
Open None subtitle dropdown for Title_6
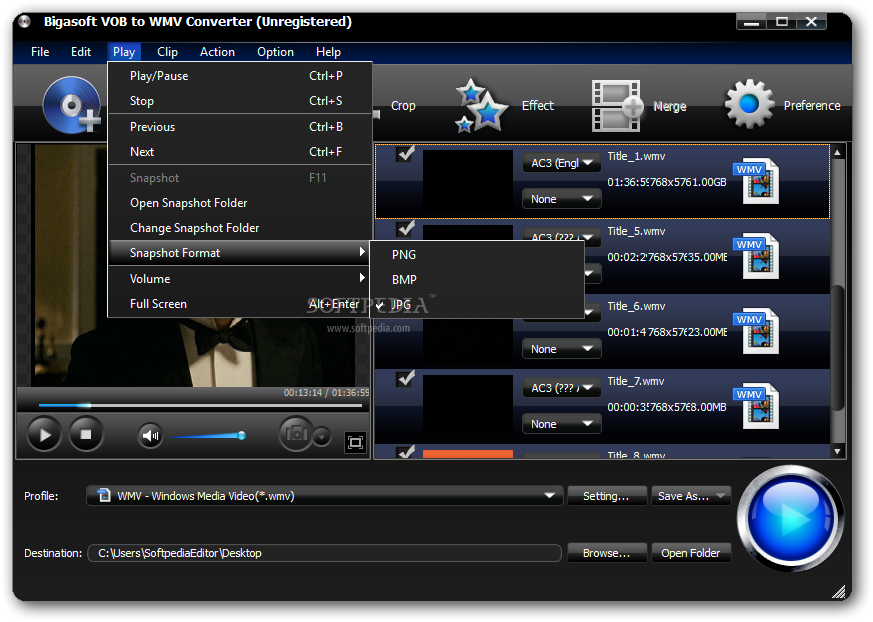562,349
